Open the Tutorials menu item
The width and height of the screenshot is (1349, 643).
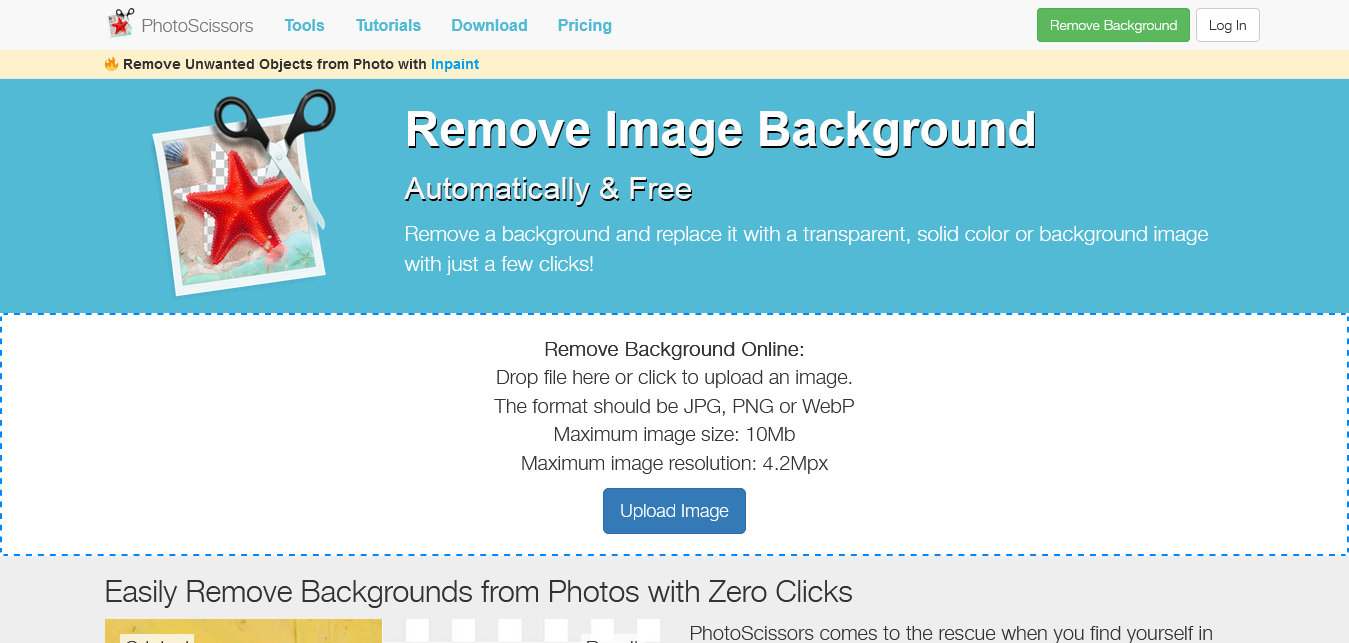[x=388, y=25]
